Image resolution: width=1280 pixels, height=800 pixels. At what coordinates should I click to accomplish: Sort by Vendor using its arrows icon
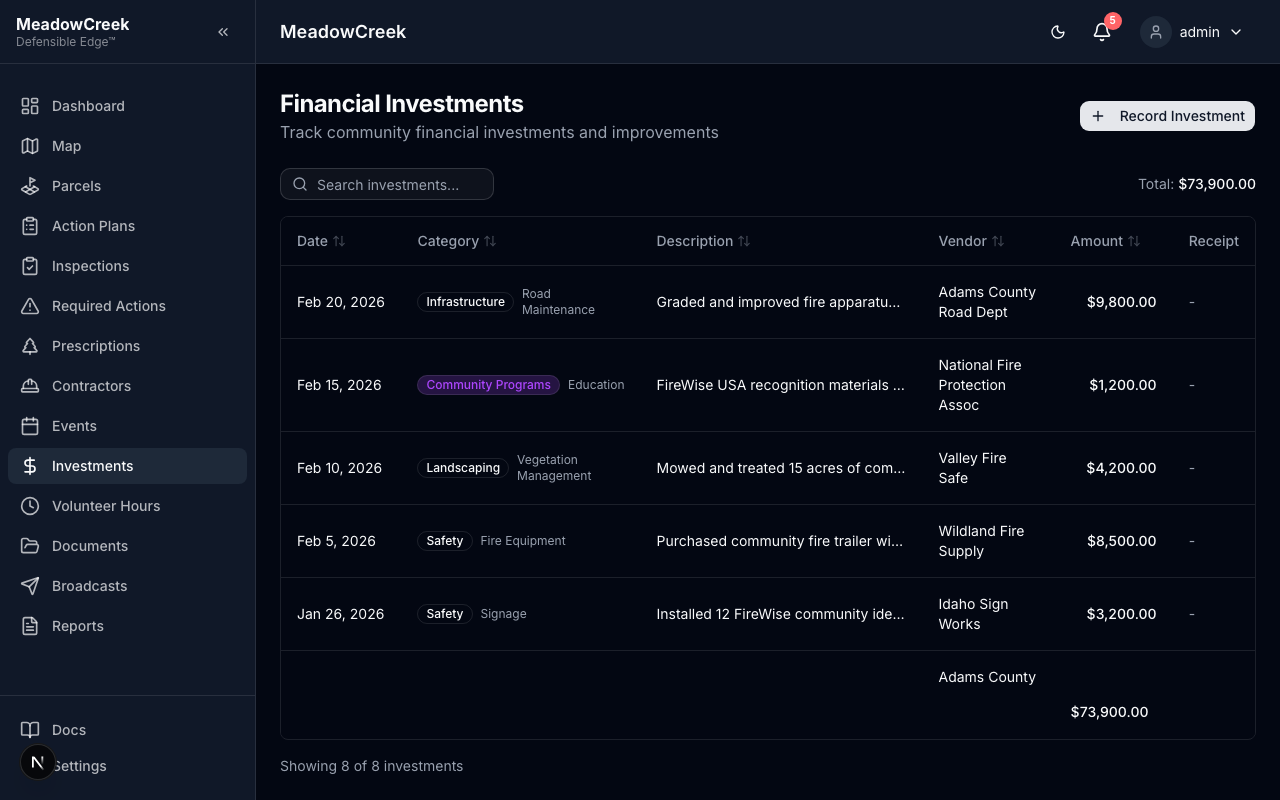click(998, 241)
